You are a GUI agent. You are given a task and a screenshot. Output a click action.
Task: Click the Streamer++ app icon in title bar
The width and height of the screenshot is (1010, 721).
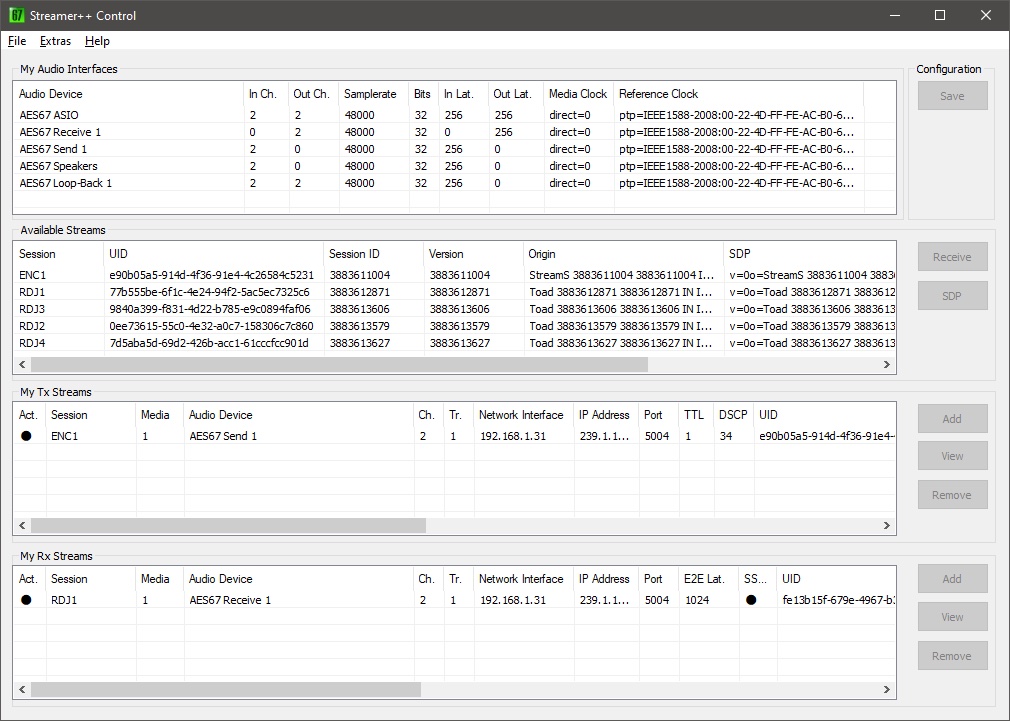coord(17,15)
